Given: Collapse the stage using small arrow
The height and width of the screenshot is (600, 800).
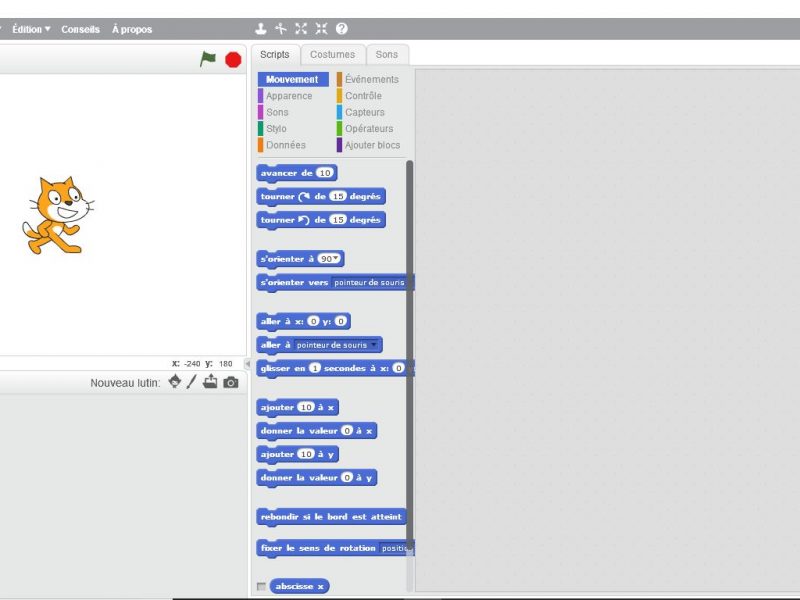Looking at the screenshot, I should (x=247, y=364).
